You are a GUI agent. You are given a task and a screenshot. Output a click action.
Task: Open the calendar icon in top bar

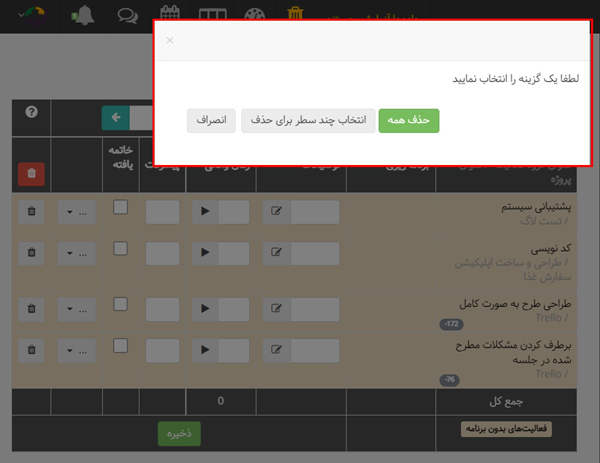coord(170,12)
